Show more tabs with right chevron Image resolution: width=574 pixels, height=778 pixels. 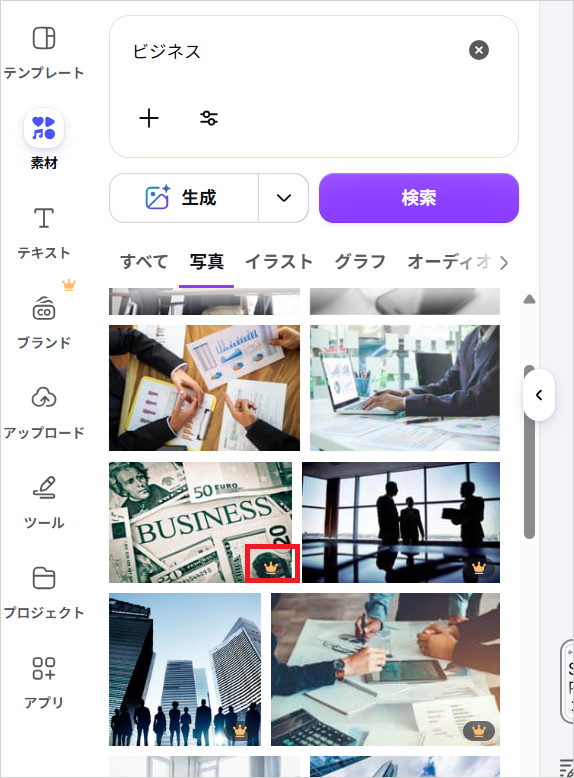504,262
